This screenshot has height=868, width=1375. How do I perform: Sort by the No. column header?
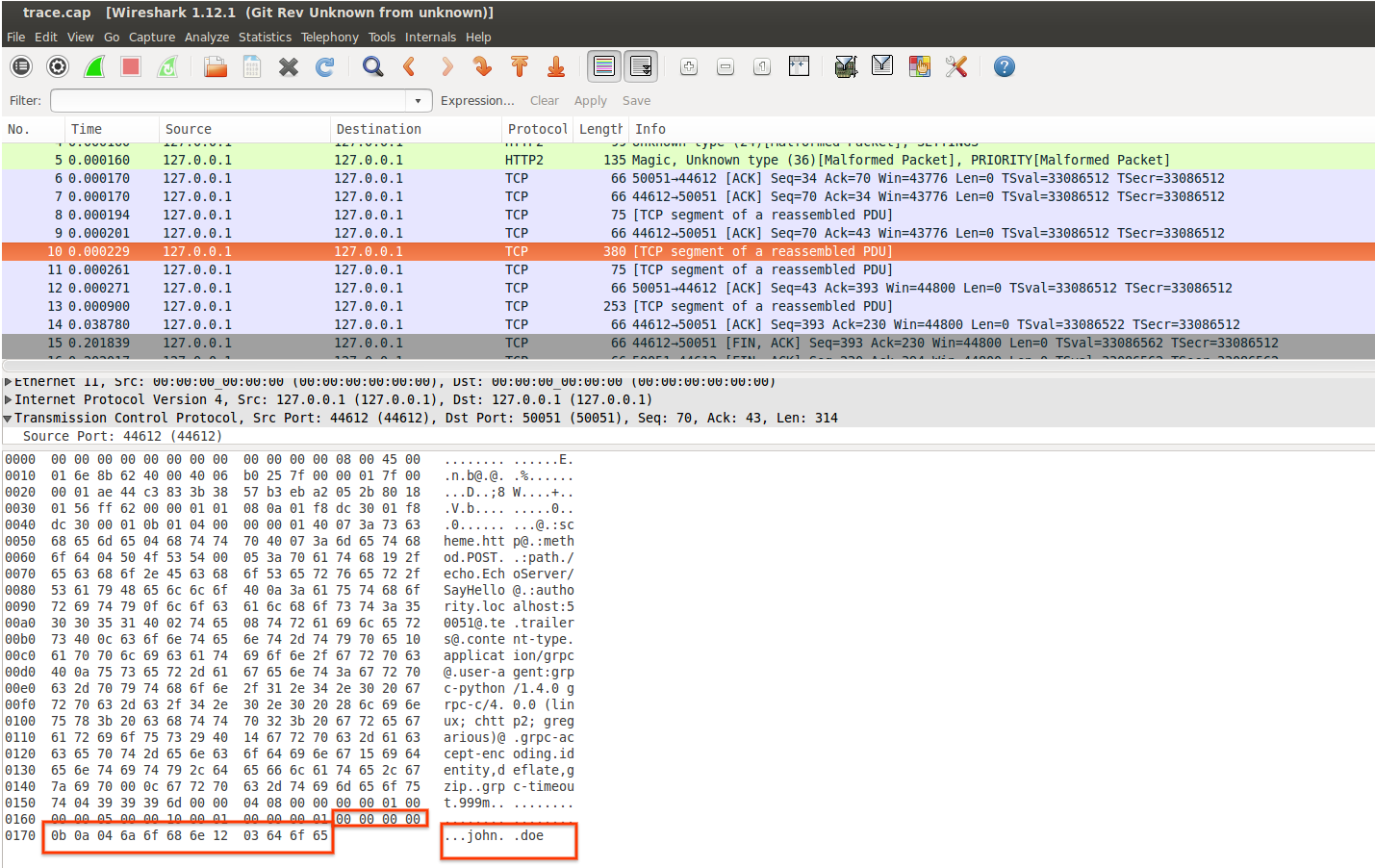coord(33,129)
